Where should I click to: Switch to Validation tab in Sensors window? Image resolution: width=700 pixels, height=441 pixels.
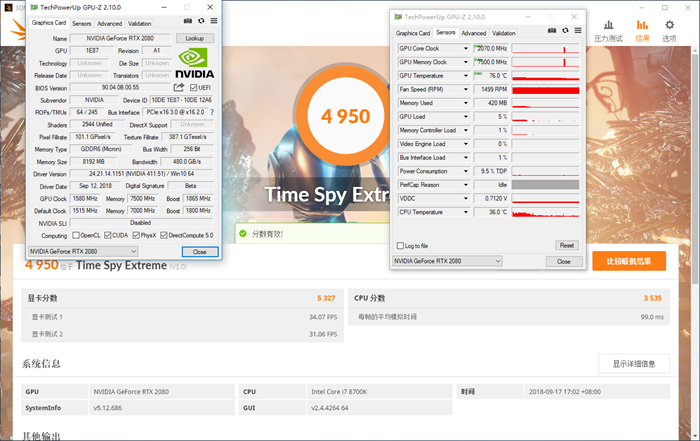click(x=504, y=33)
